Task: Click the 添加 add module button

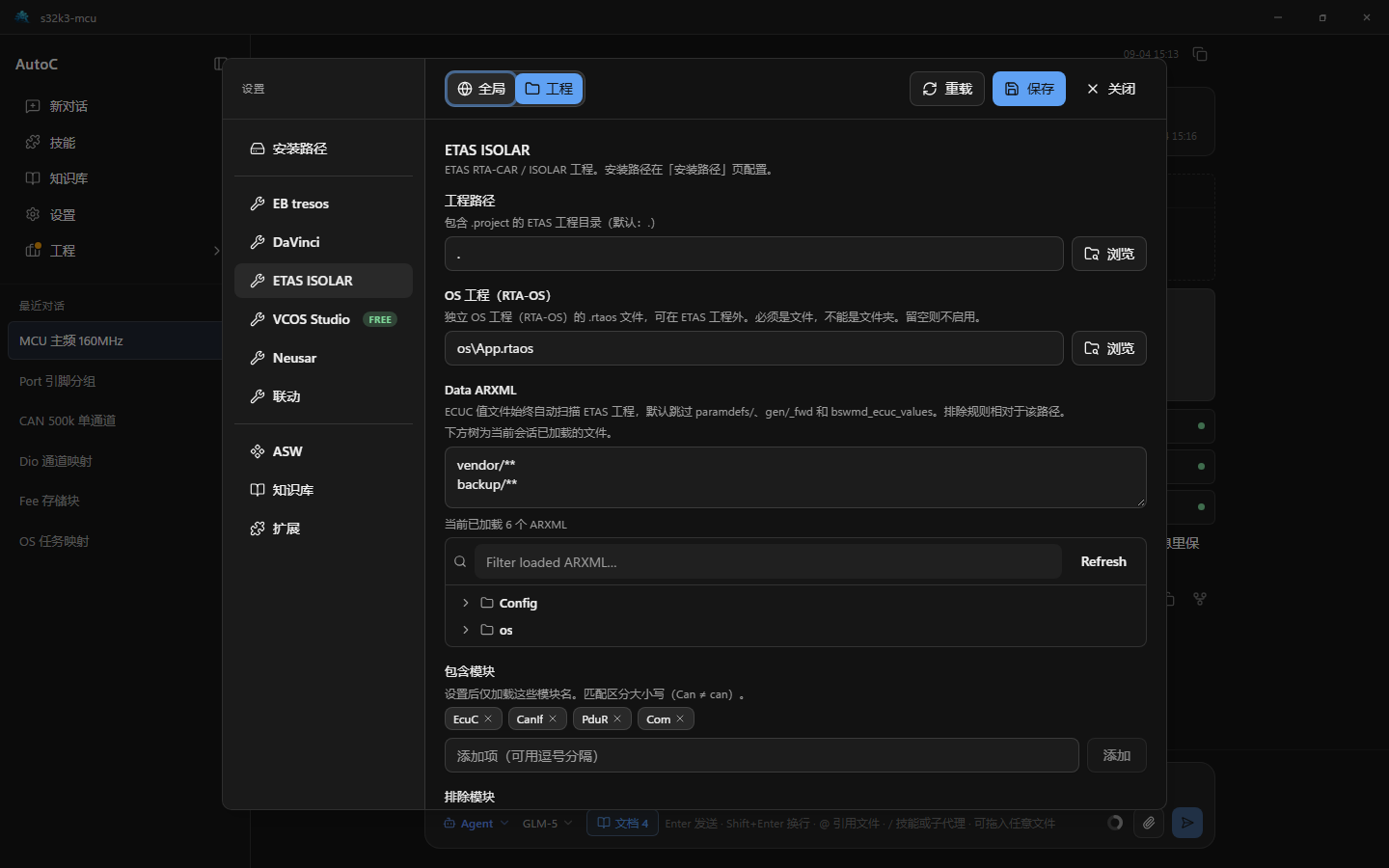Action: 1117,755
